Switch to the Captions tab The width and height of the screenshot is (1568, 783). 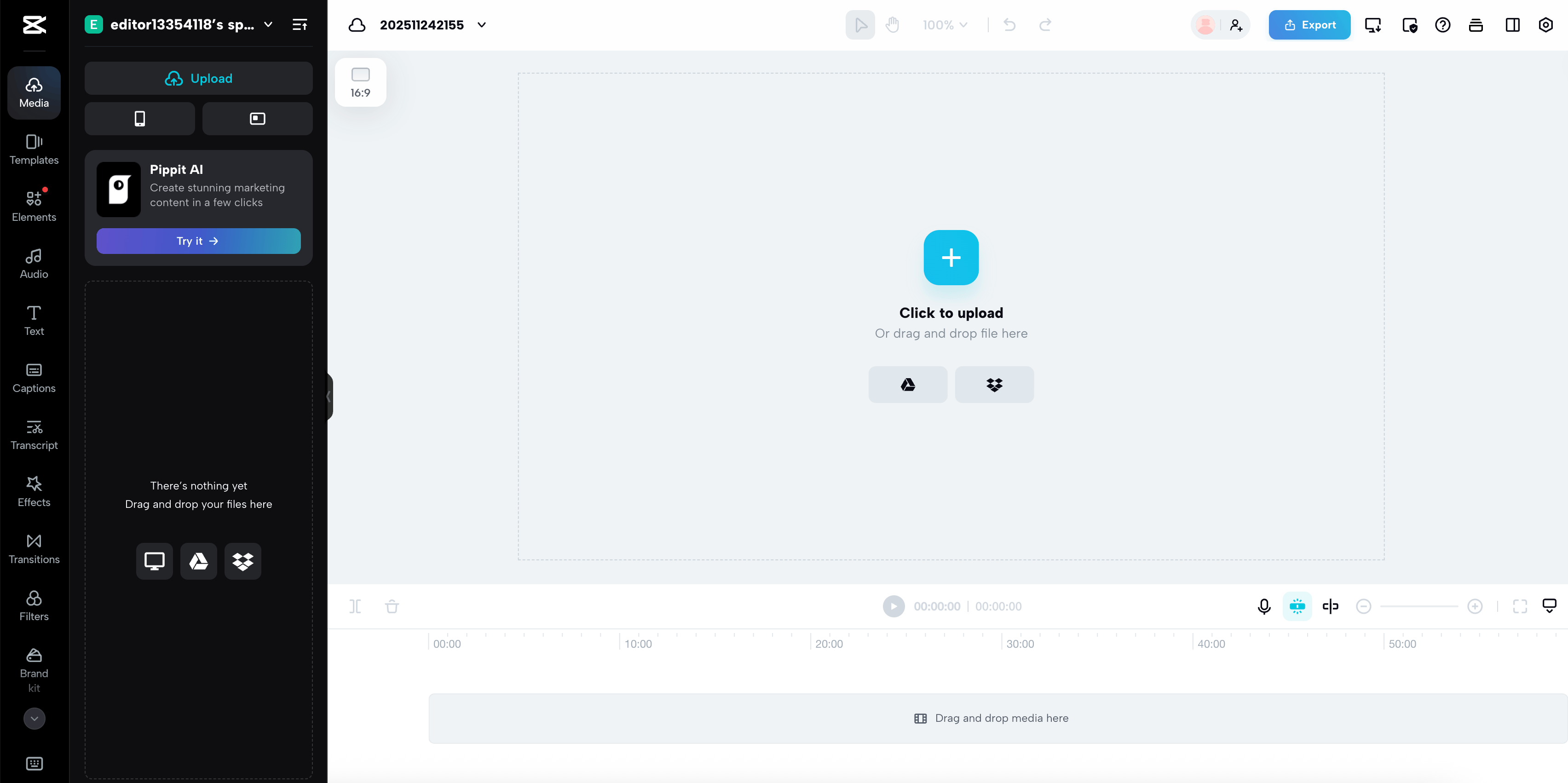click(34, 378)
